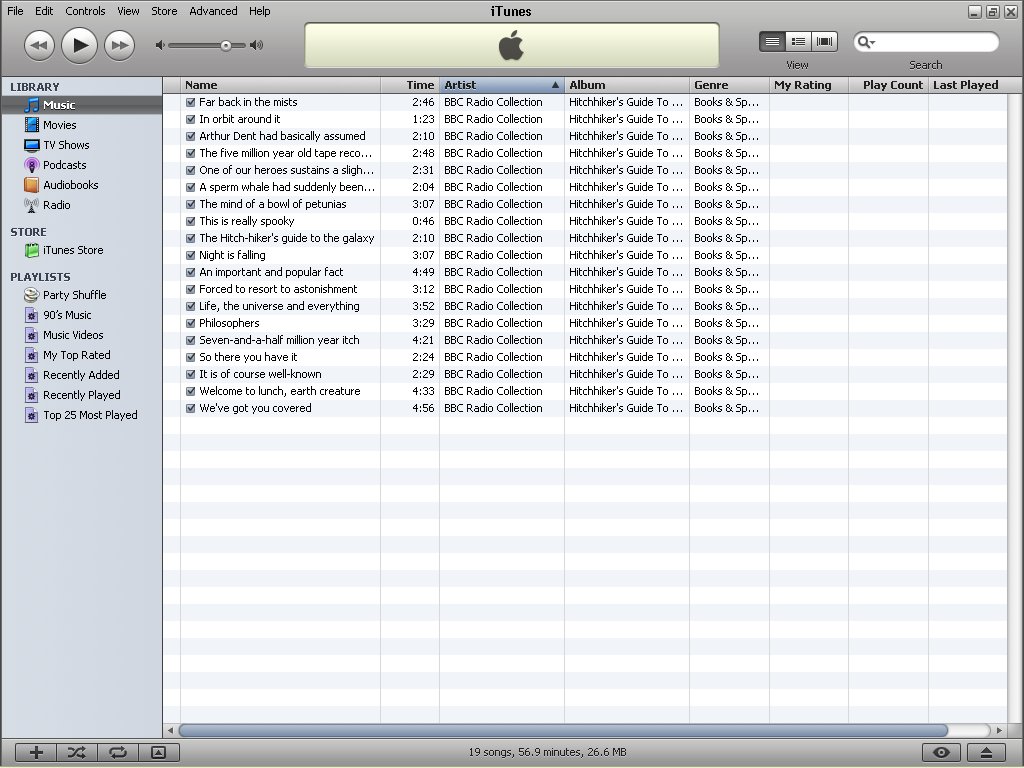The width and height of the screenshot is (1024, 768).
Task: Uncheck 'The mind of a bowl of petunias'
Action: point(191,204)
